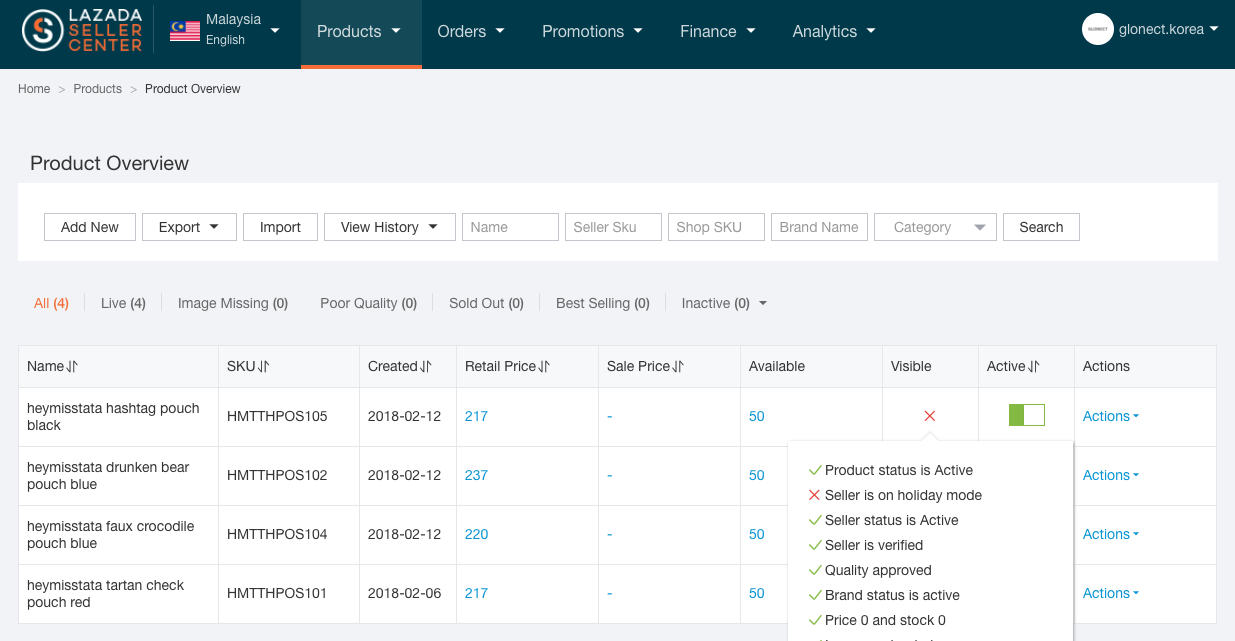Click red X visible icon for hashtag pouch
The width and height of the screenshot is (1235, 641).
tap(930, 416)
